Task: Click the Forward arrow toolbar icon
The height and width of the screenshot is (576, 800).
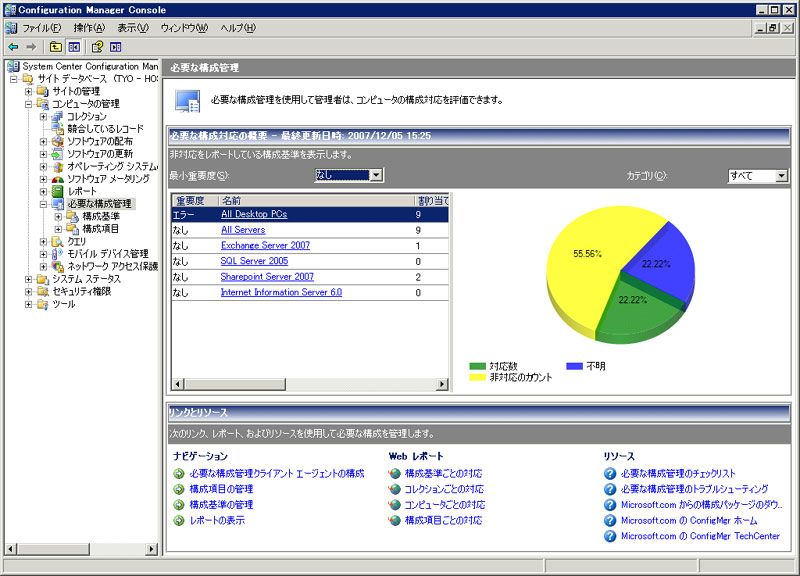Action: click(x=32, y=47)
